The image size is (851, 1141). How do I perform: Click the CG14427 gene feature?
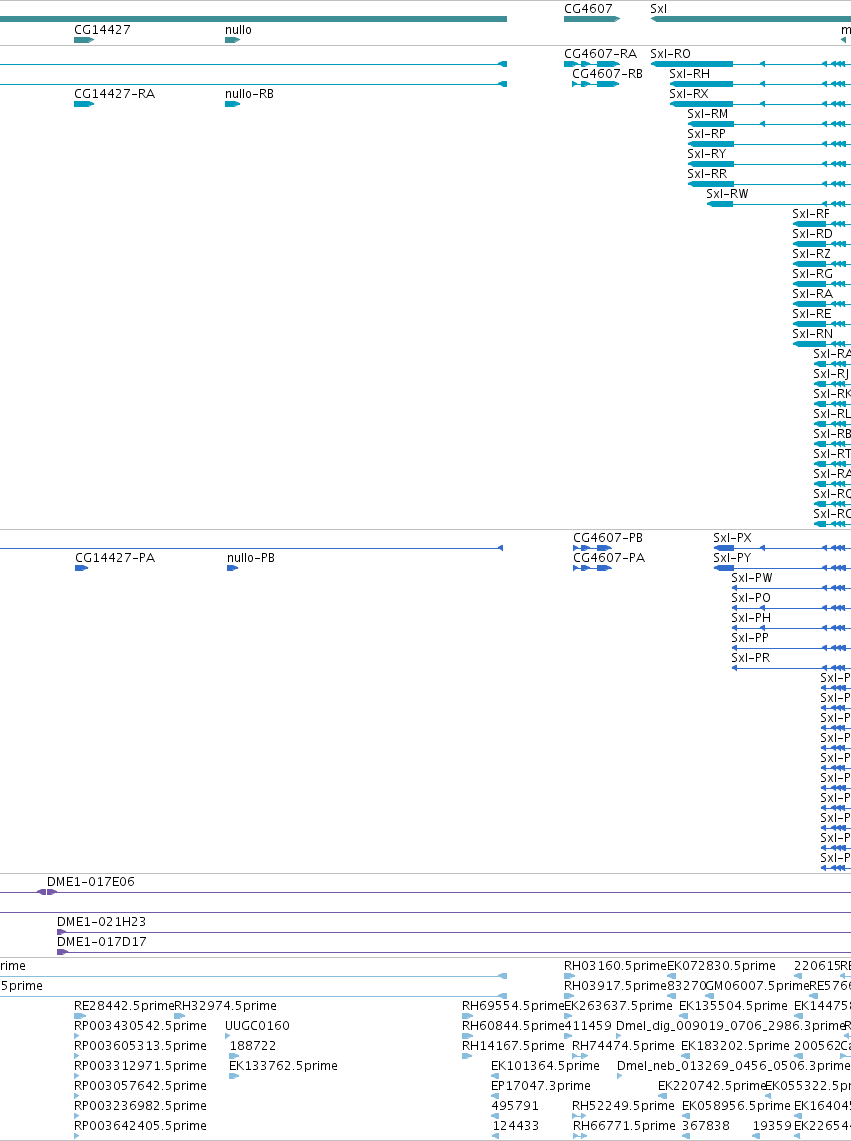click(x=84, y=40)
